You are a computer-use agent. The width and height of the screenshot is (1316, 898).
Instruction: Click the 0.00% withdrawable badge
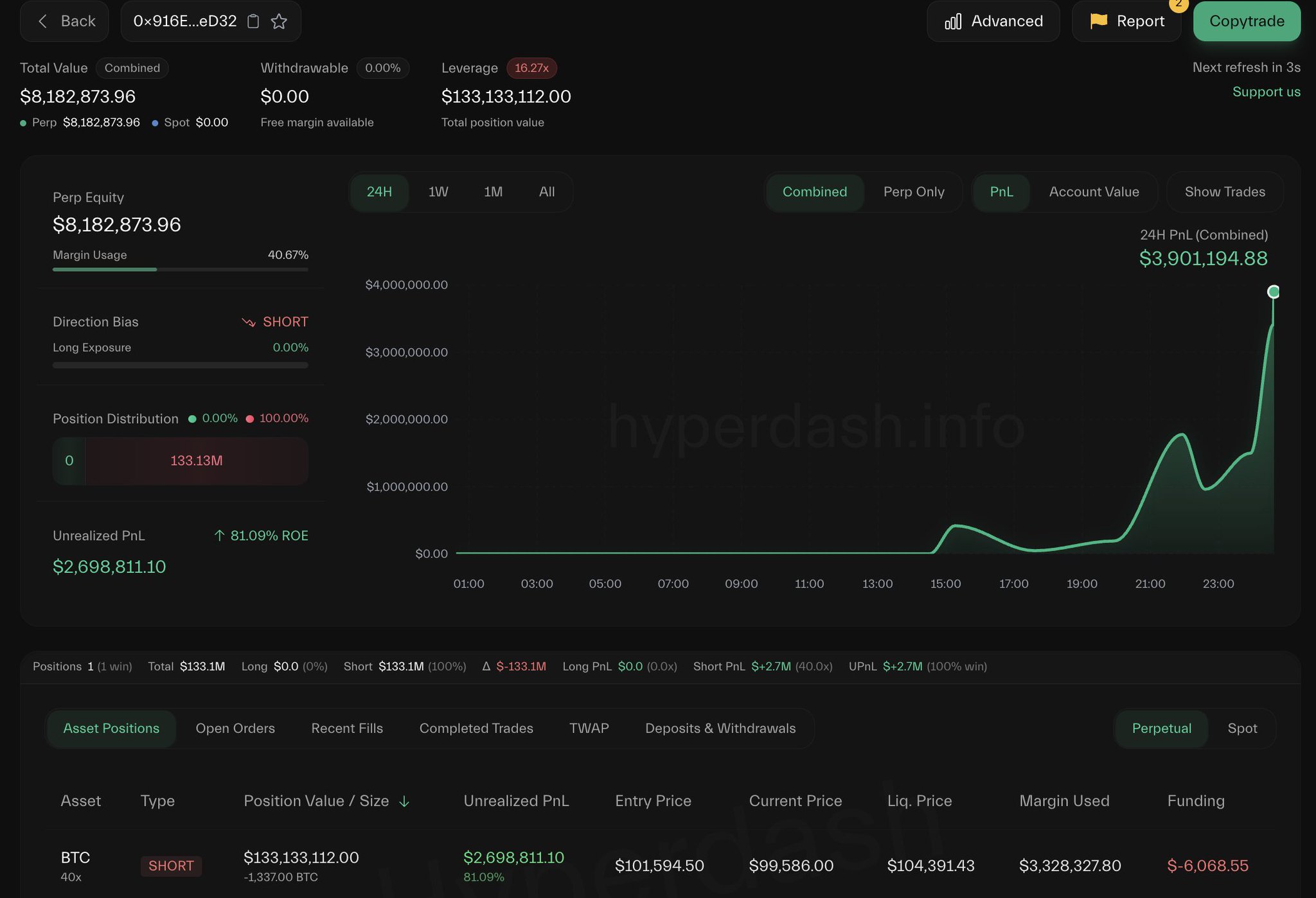click(382, 68)
